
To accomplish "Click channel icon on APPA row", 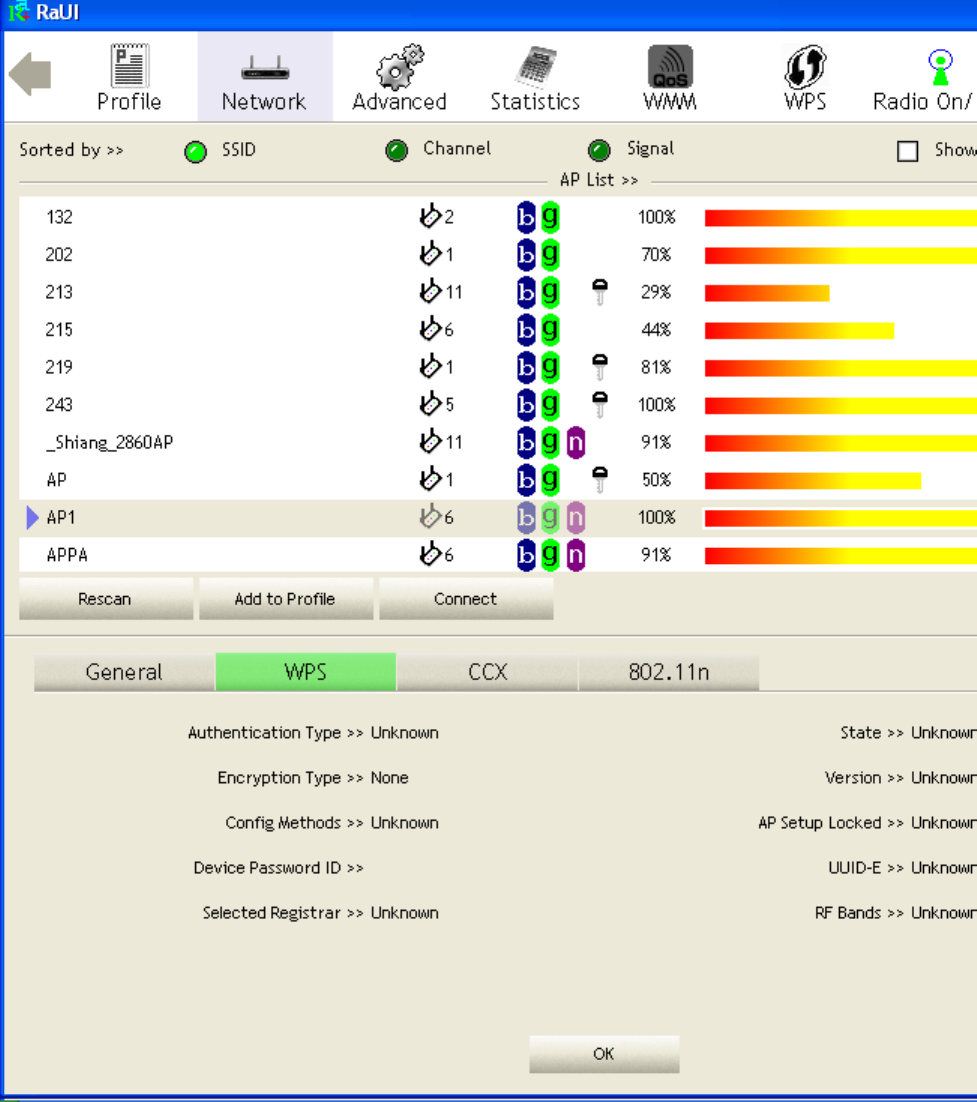I will click(x=429, y=555).
